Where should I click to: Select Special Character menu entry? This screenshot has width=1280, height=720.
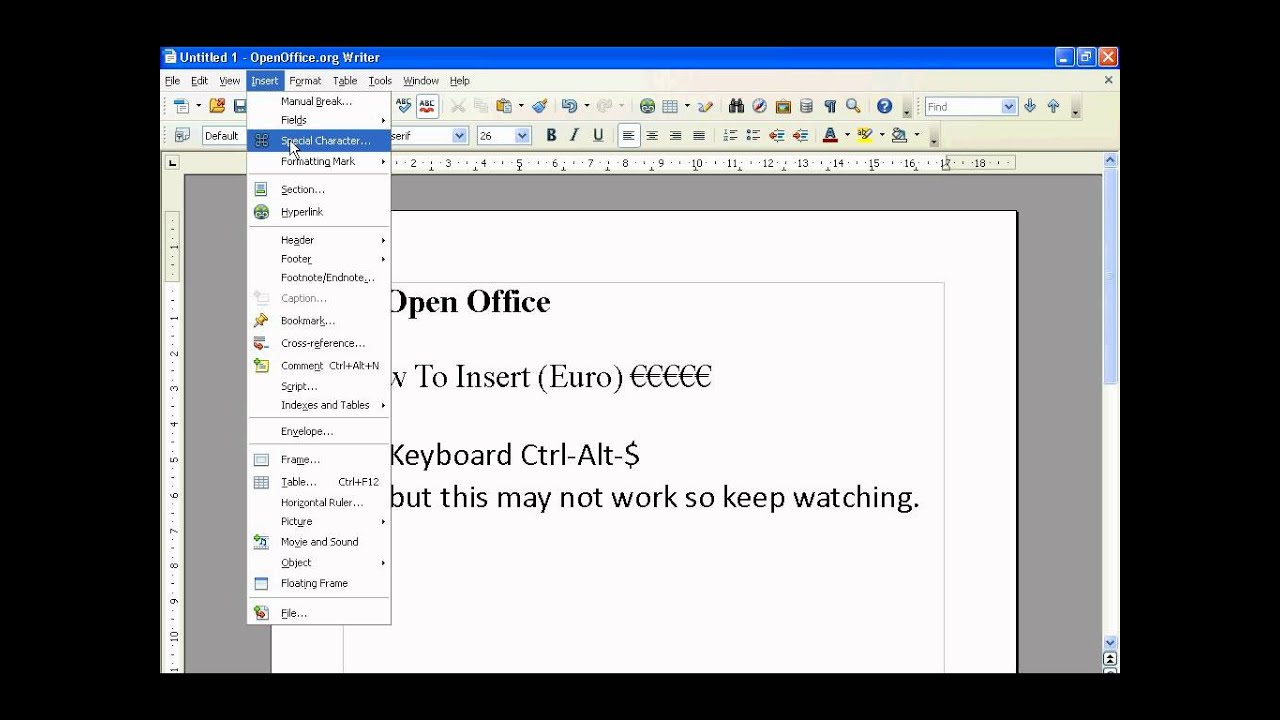click(318, 141)
